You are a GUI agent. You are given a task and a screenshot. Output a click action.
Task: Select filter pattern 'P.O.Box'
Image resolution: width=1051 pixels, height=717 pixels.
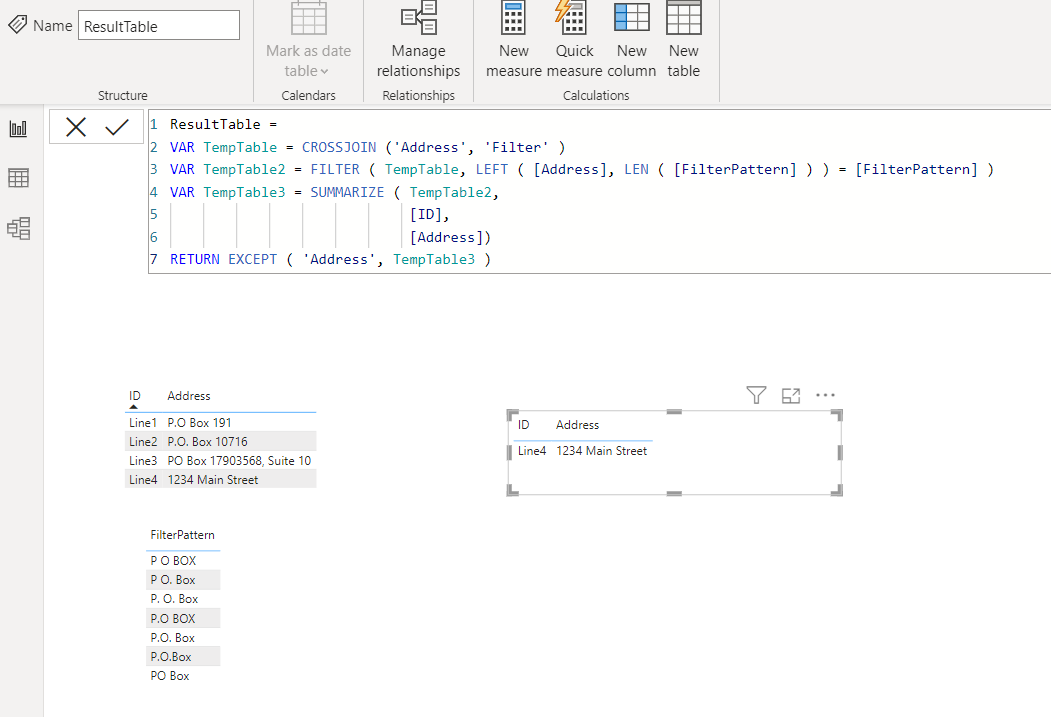171,657
